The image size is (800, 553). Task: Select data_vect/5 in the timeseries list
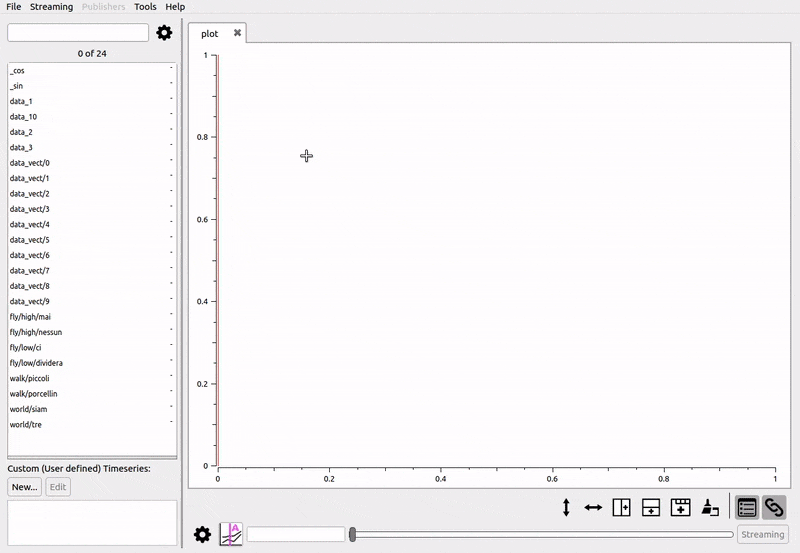pyautogui.click(x=30, y=240)
